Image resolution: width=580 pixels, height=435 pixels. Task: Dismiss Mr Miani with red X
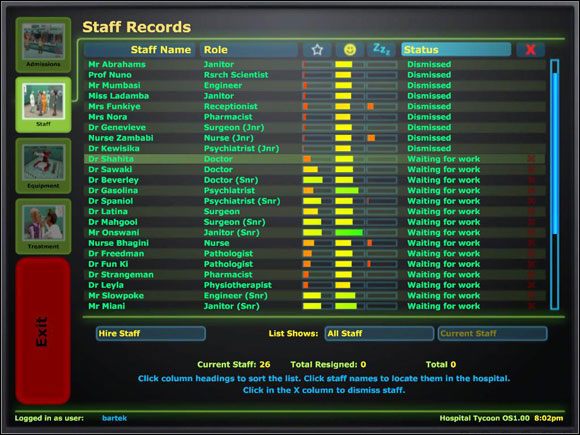point(531,306)
